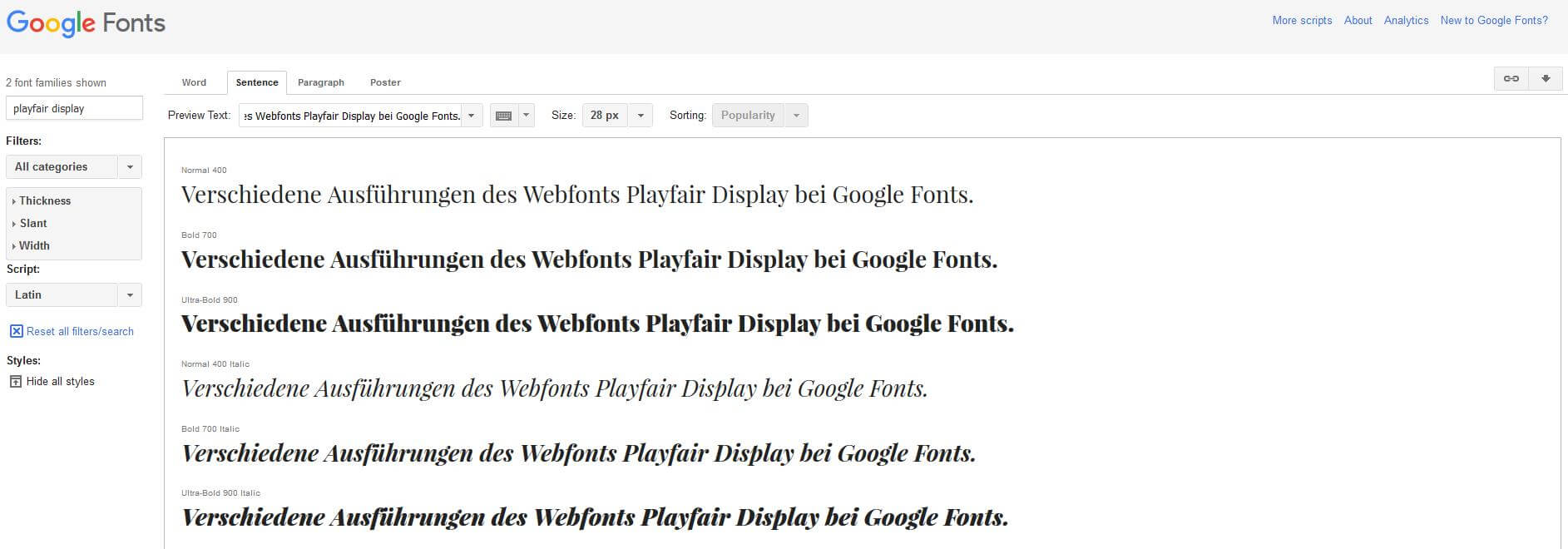Open the Size dropdown arrow

click(x=641, y=116)
